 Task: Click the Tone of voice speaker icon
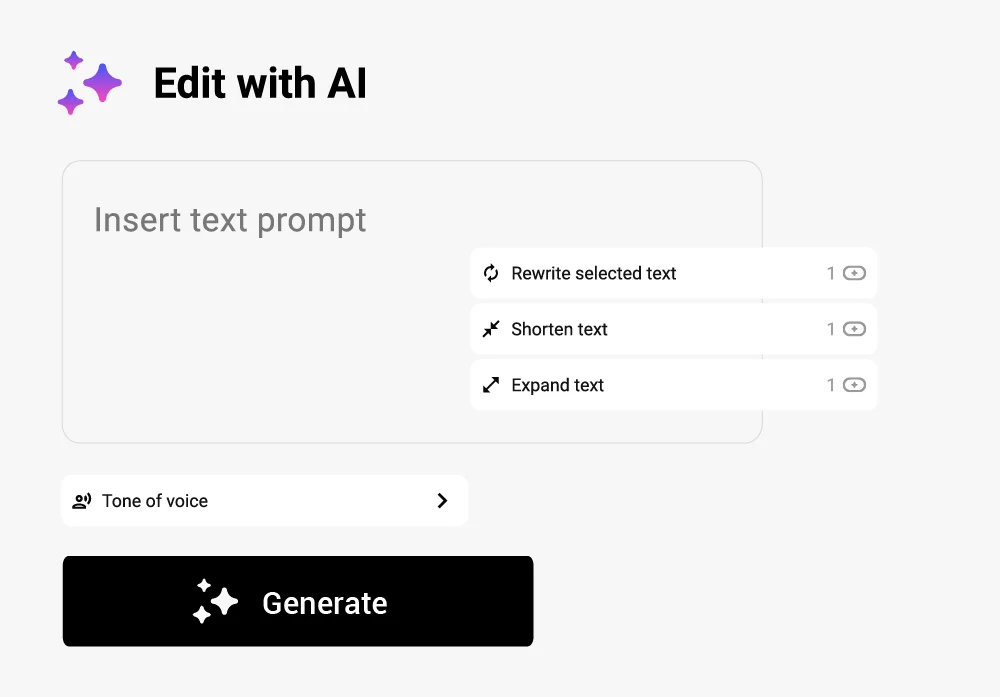coord(82,501)
